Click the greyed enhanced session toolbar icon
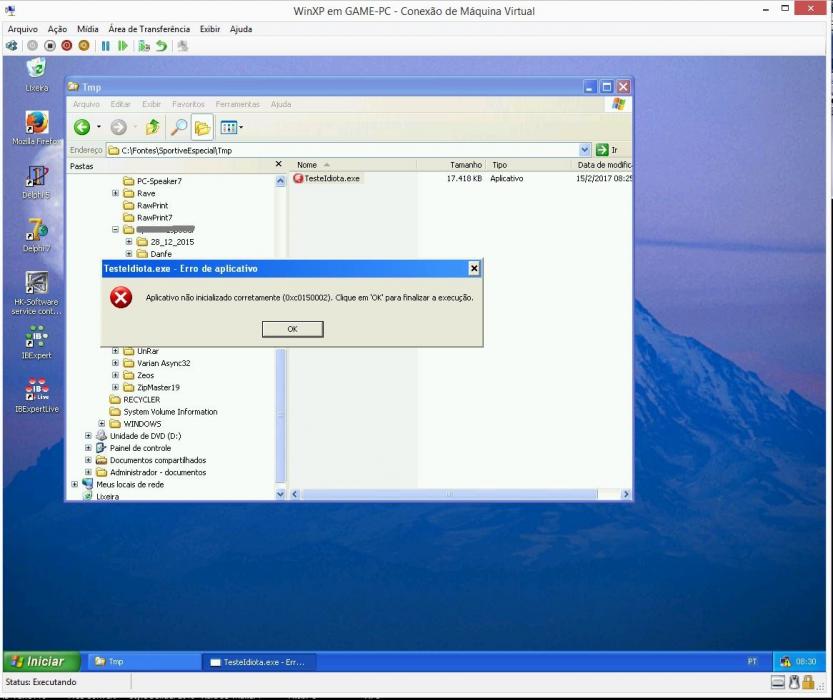This screenshot has height=700, width=833. [183, 46]
